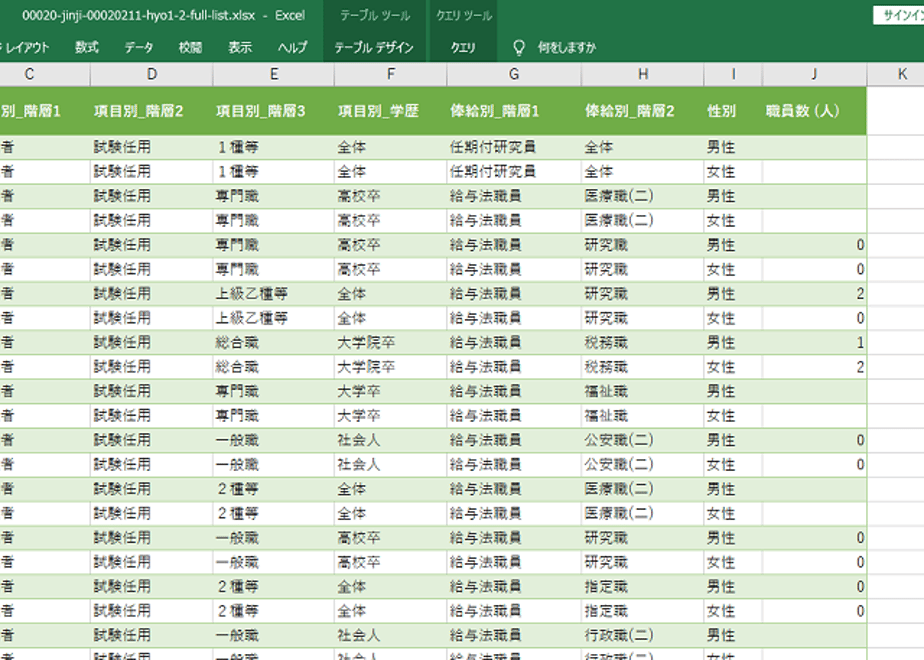Open the 校閲 ribbon tab
Viewport: 924px width, 660px height.
click(190, 48)
